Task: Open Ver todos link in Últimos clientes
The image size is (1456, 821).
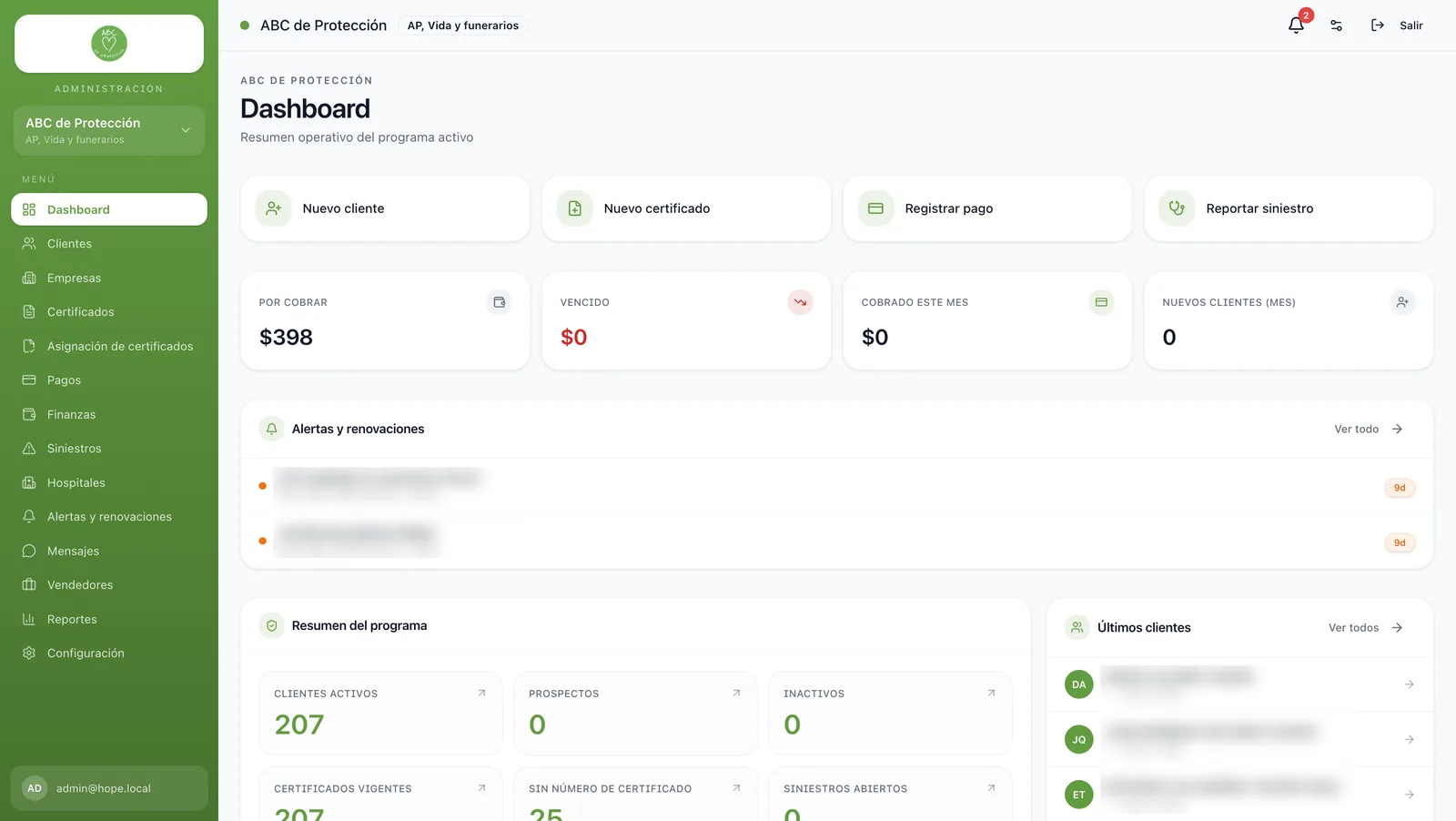Action: click(1366, 628)
